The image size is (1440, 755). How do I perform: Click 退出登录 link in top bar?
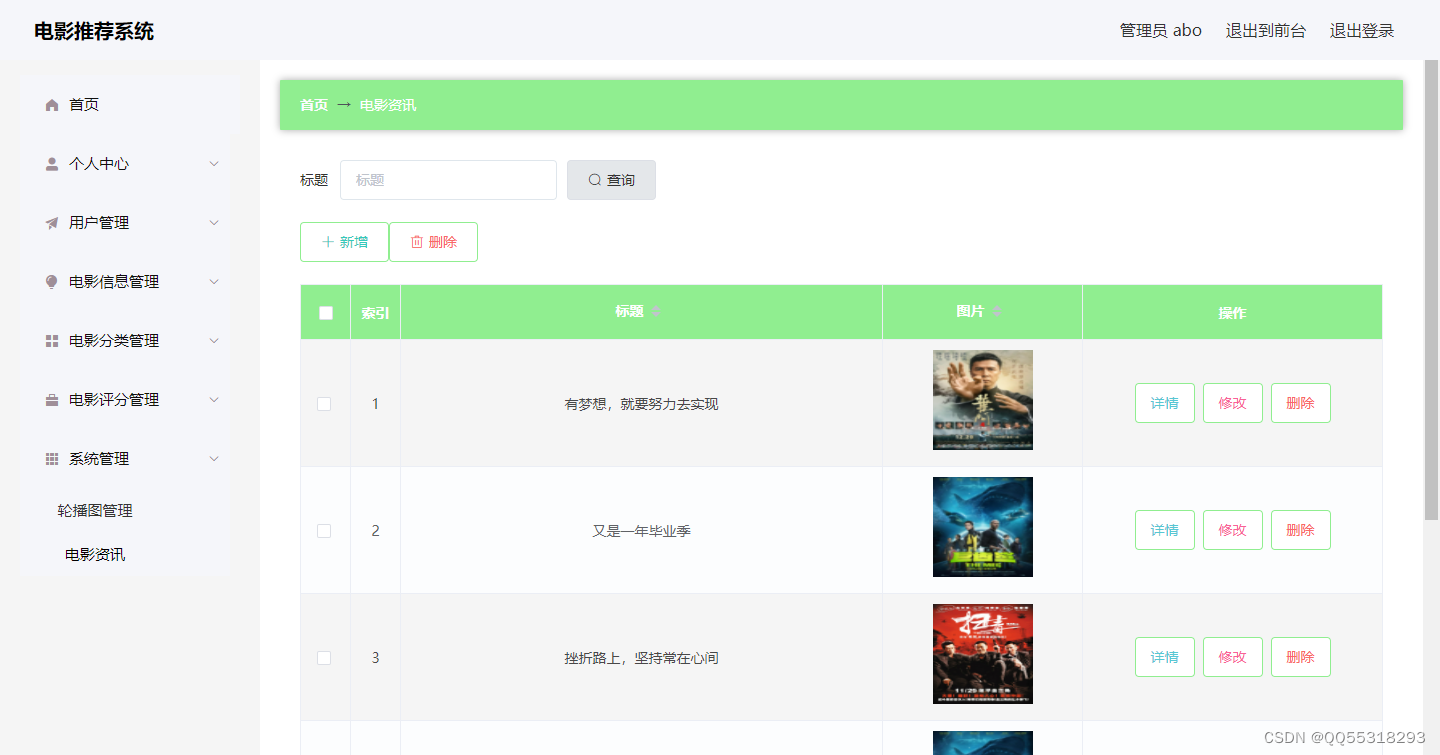(x=1362, y=30)
